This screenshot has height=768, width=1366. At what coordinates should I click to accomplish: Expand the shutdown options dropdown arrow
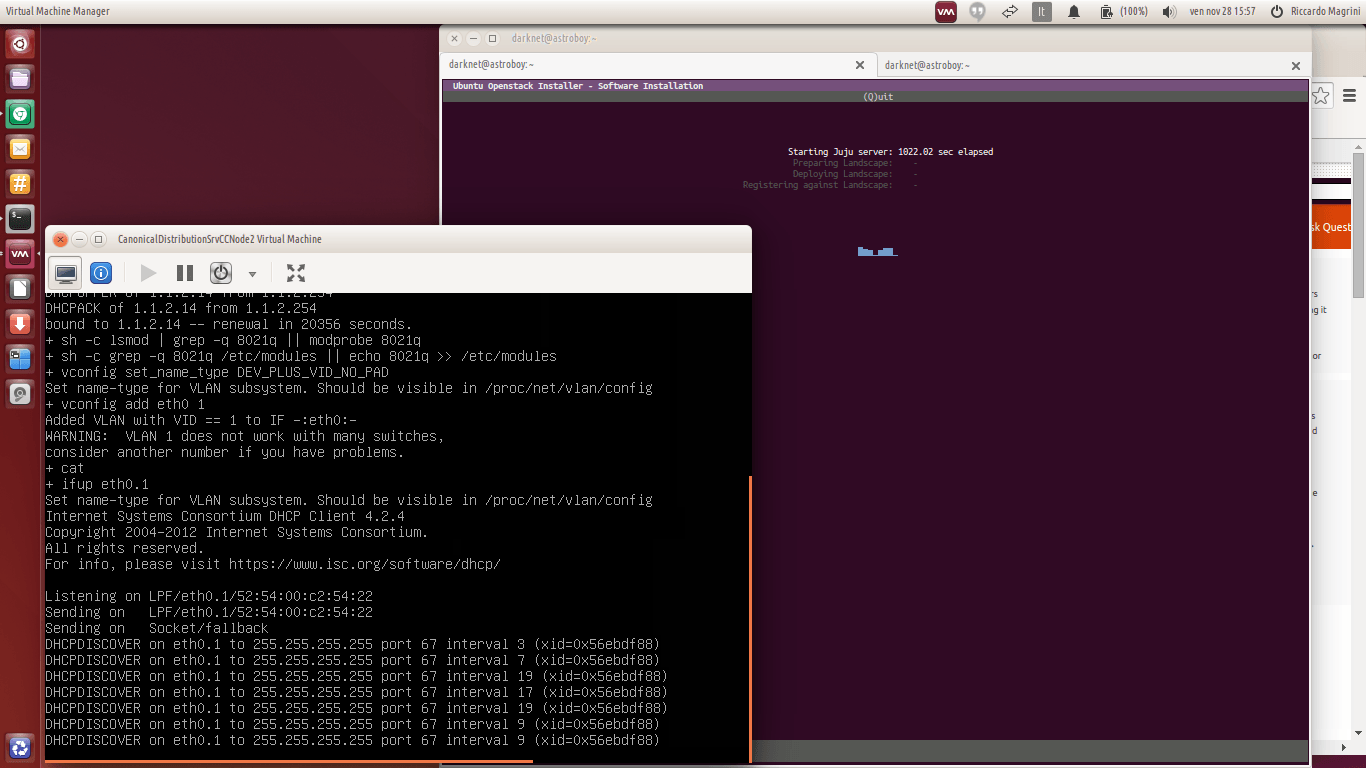pyautogui.click(x=252, y=274)
